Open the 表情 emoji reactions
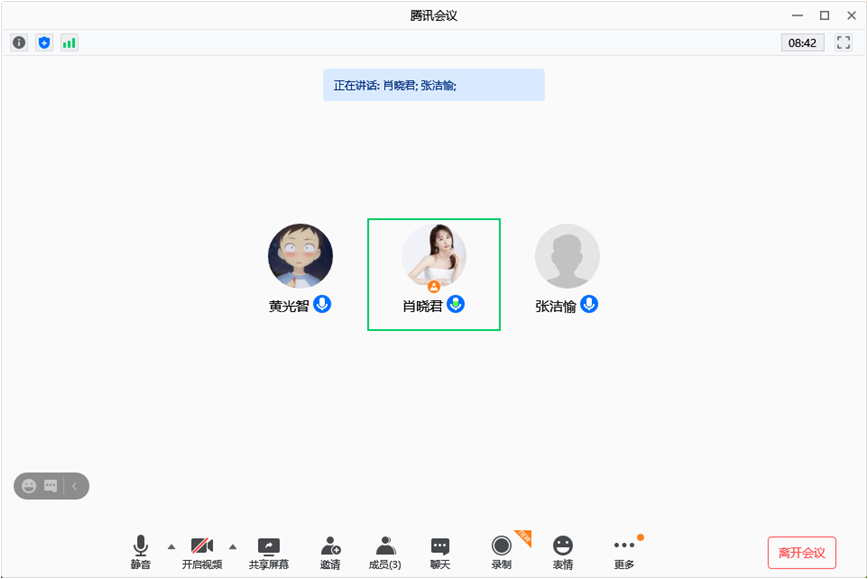This screenshot has height=579, width=868. [563, 552]
